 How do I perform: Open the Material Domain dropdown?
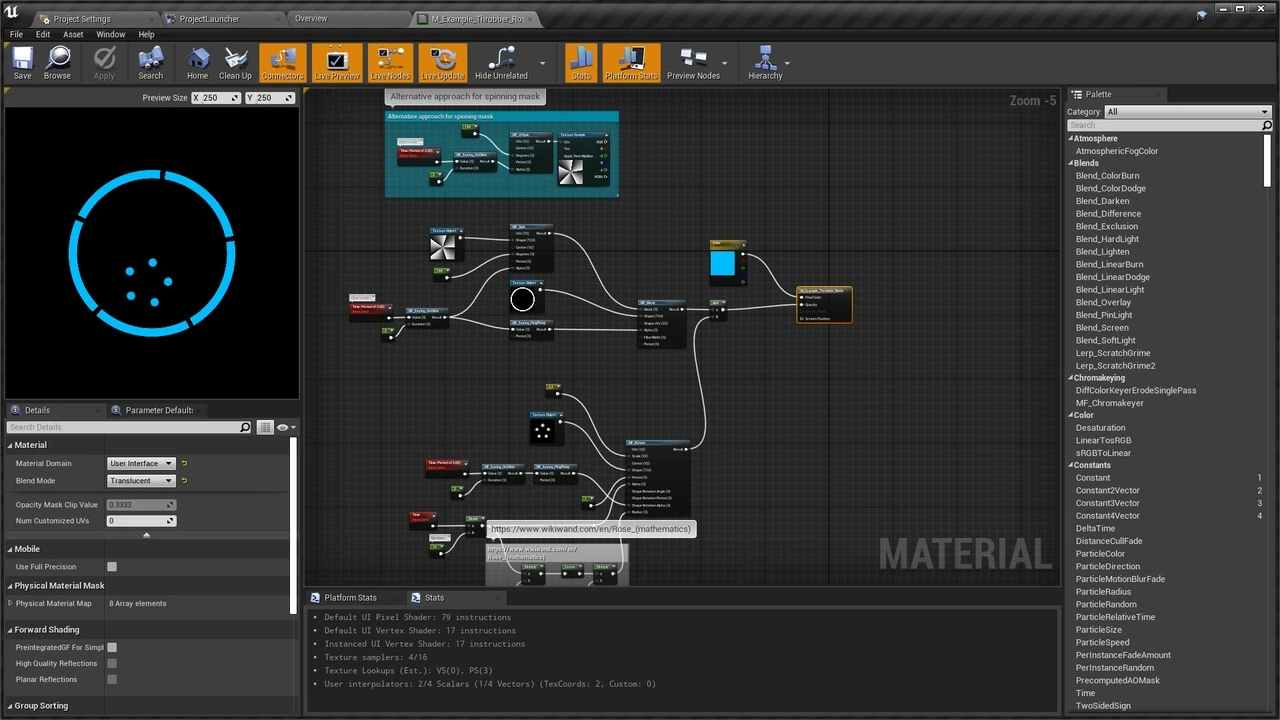141,464
